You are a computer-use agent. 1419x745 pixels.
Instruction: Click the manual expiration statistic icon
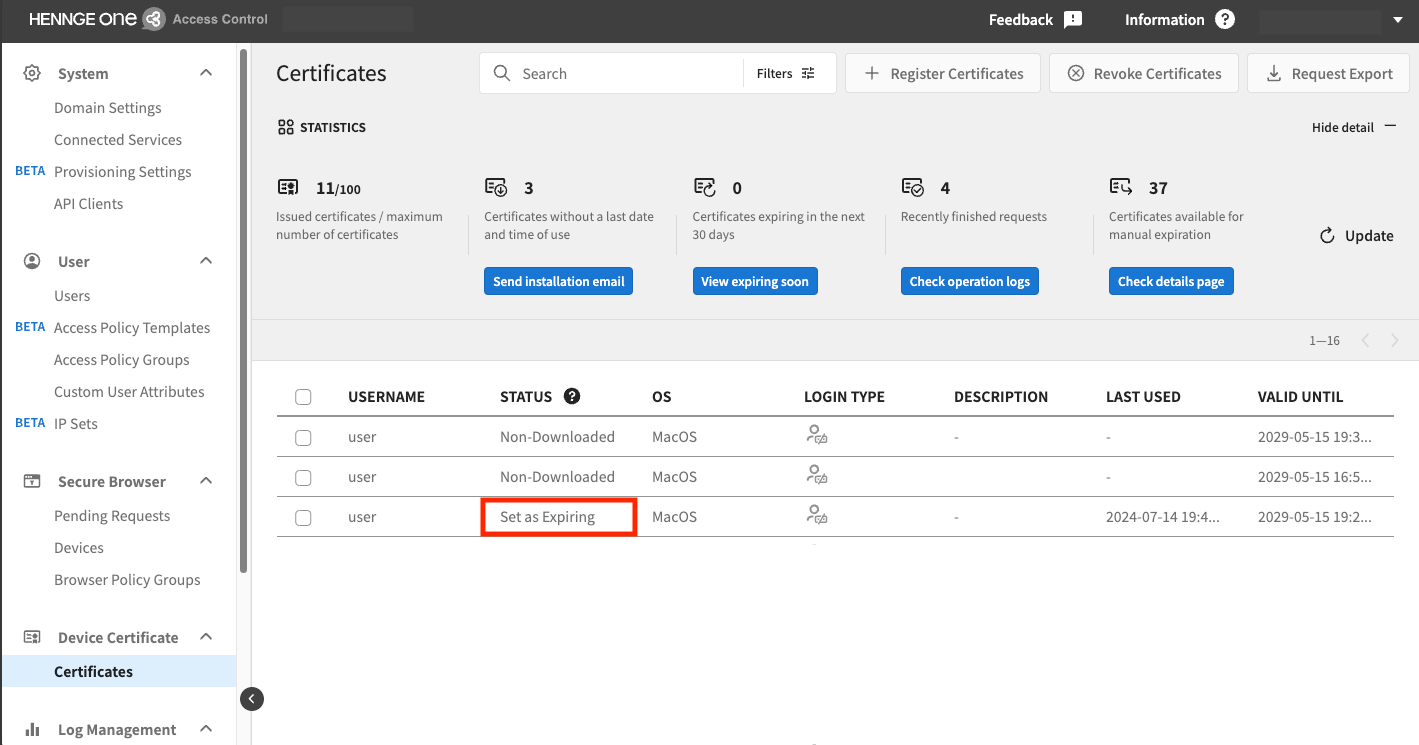pos(1120,187)
